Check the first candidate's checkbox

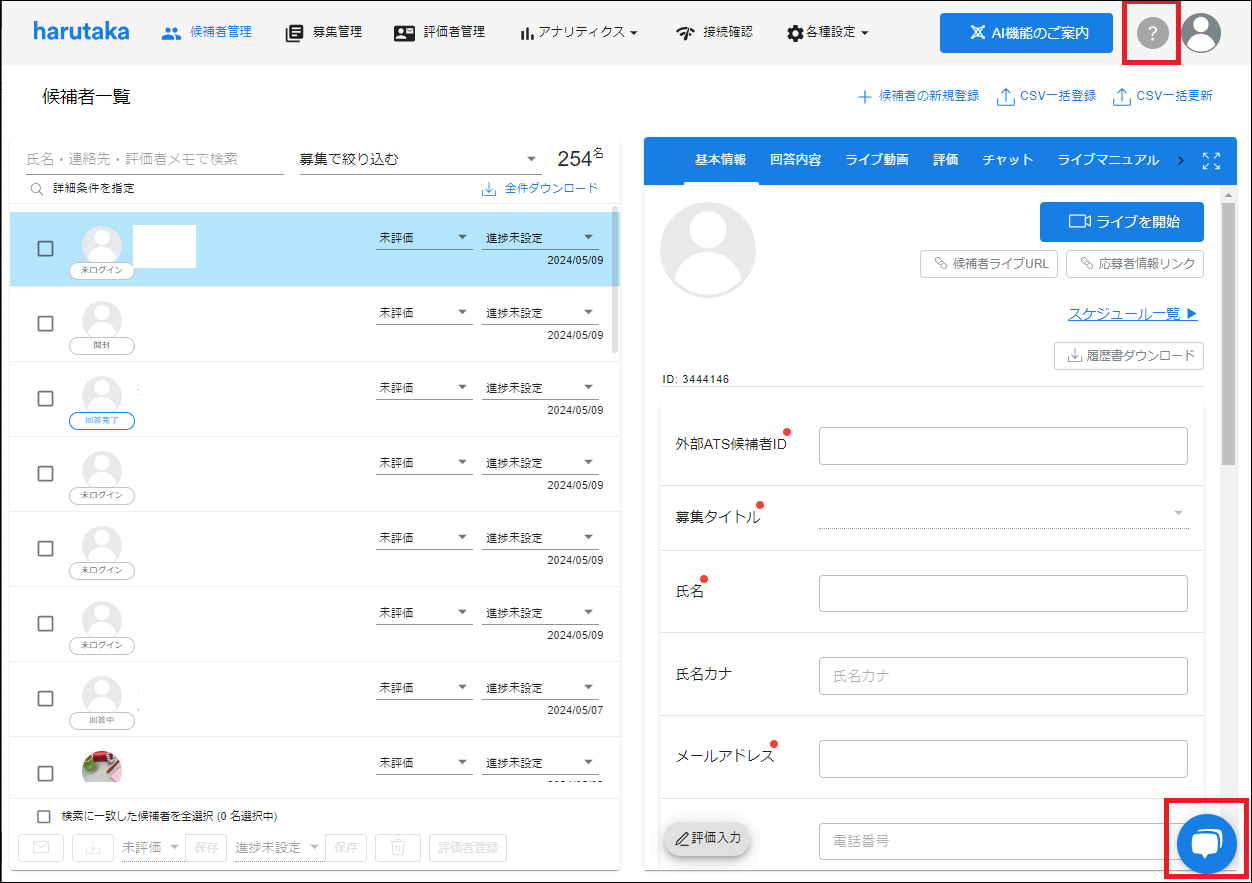coord(45,249)
